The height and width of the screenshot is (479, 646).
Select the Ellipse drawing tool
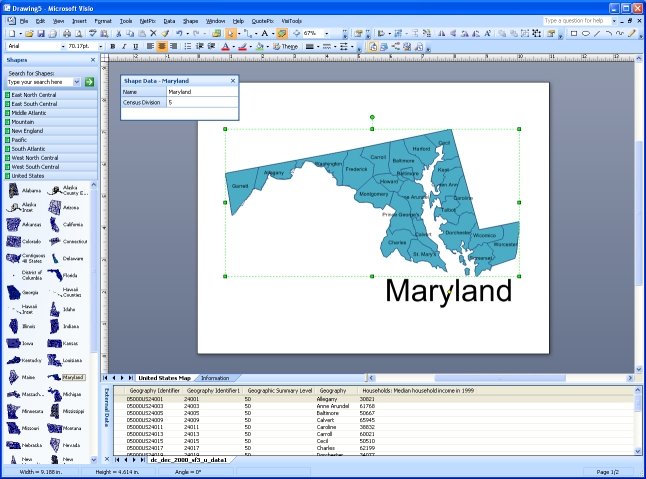(x=585, y=33)
